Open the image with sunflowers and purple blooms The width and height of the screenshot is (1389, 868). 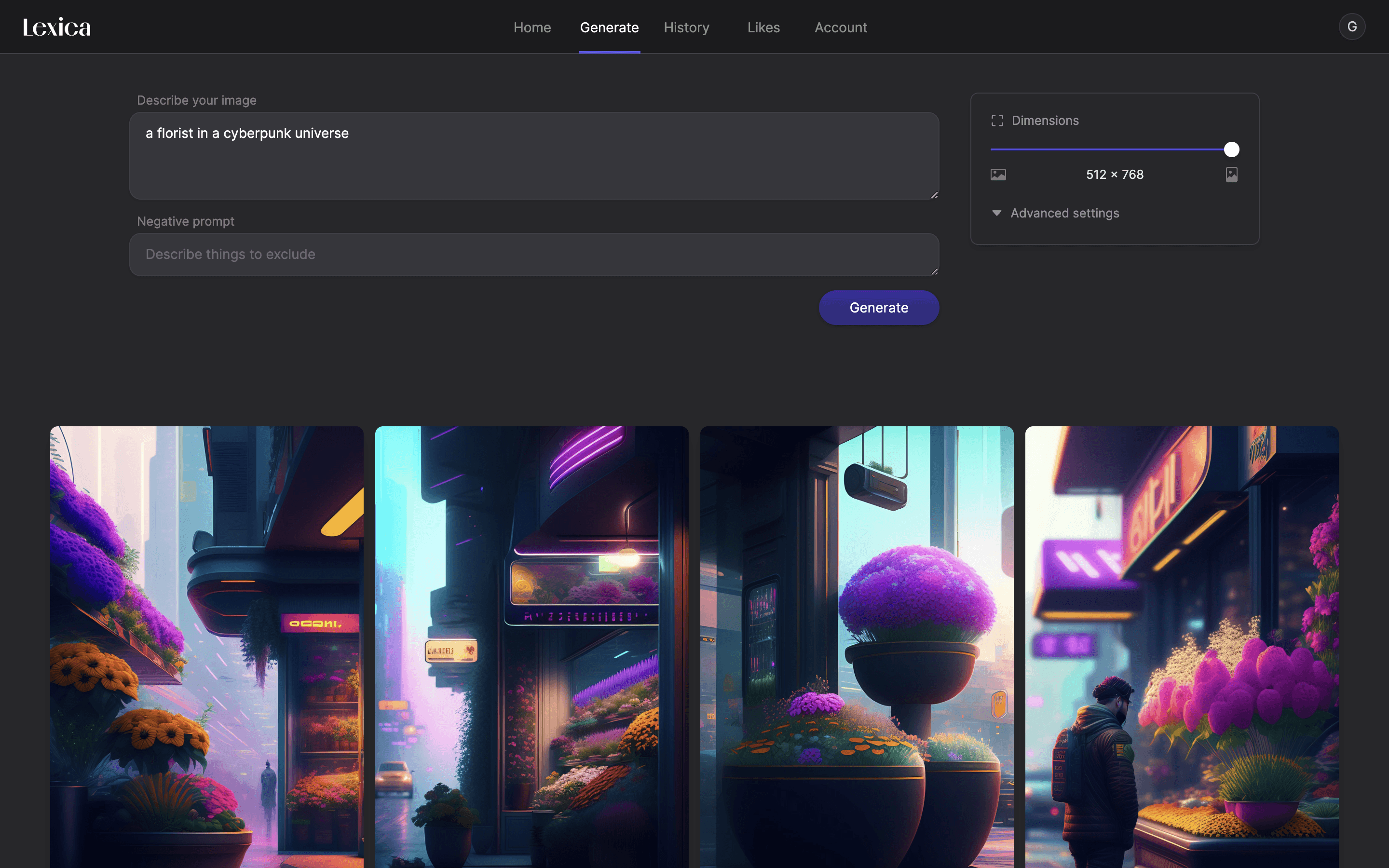tap(206, 646)
